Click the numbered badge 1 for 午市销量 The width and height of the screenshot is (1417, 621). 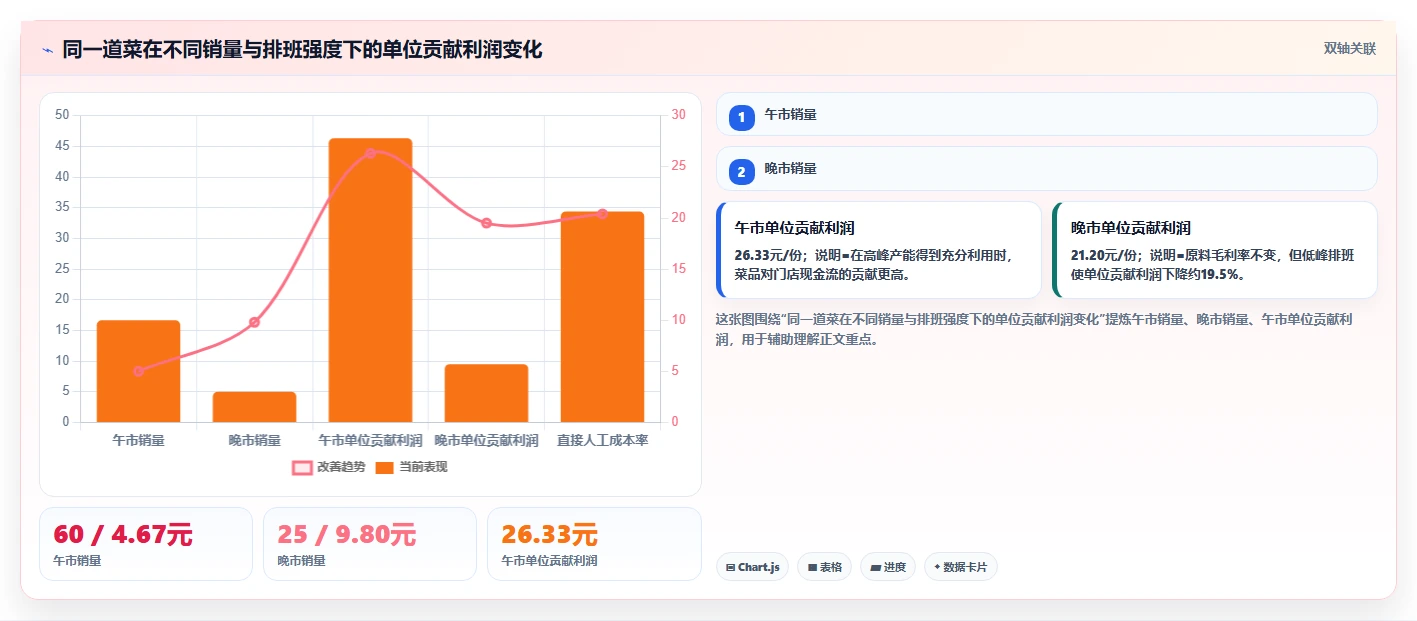pos(742,118)
